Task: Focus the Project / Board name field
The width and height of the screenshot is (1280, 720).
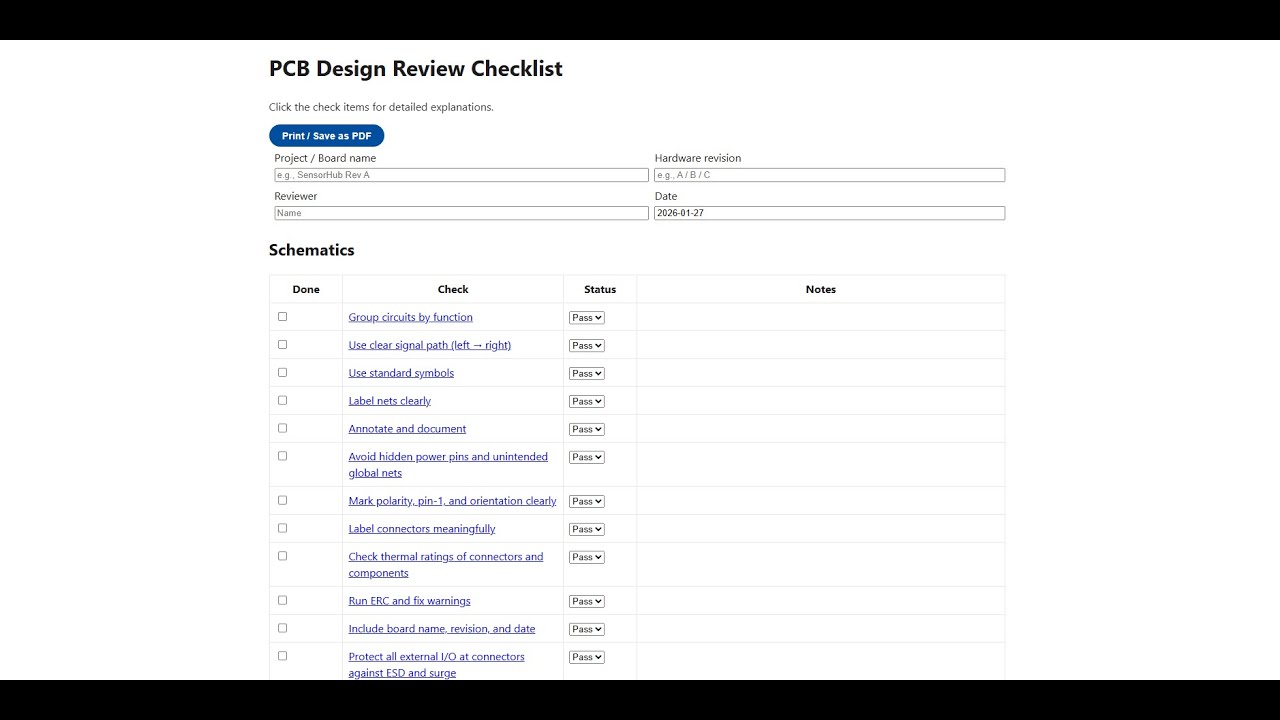Action: click(x=461, y=175)
